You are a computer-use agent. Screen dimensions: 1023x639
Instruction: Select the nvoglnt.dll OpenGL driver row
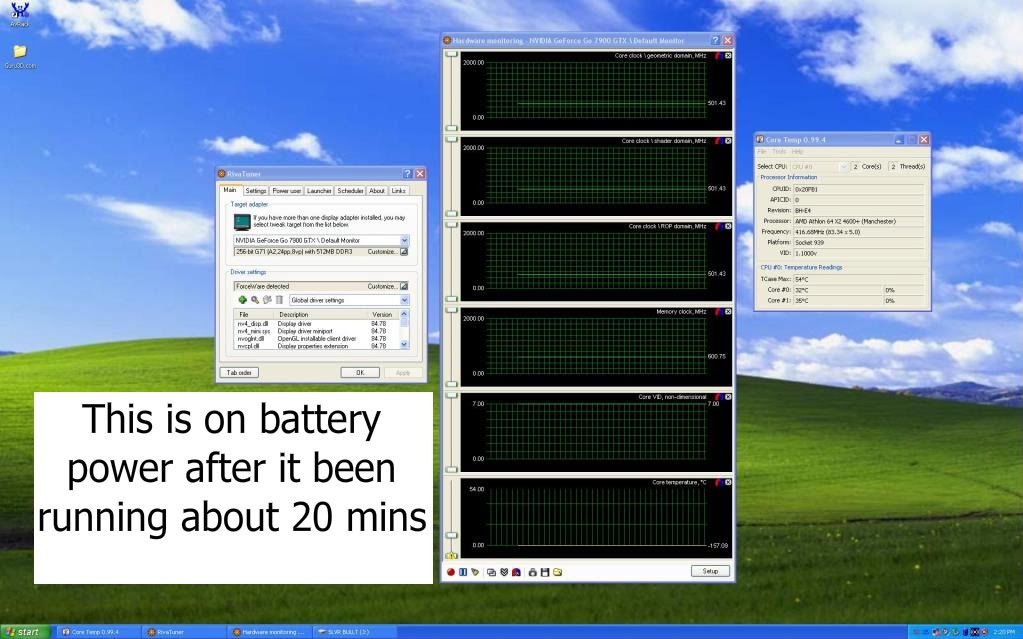[316, 339]
